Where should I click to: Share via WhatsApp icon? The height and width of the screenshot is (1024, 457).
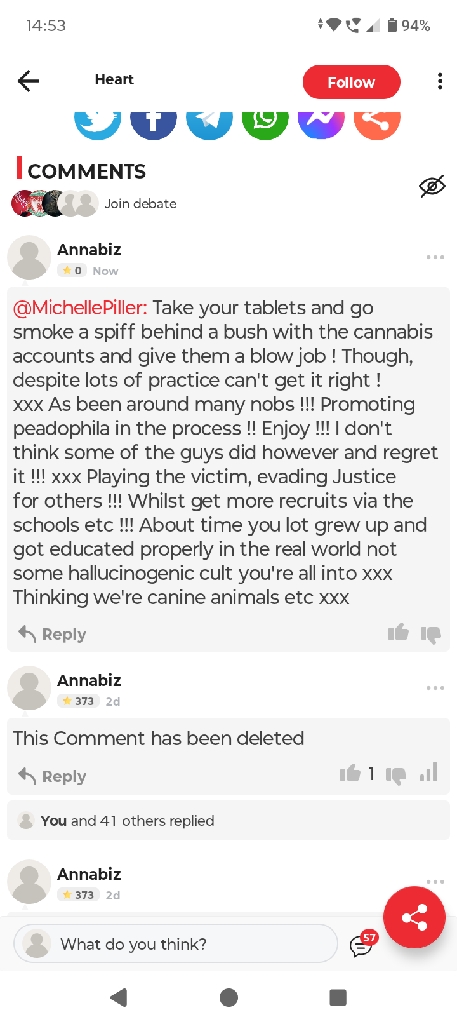[x=265, y=123]
